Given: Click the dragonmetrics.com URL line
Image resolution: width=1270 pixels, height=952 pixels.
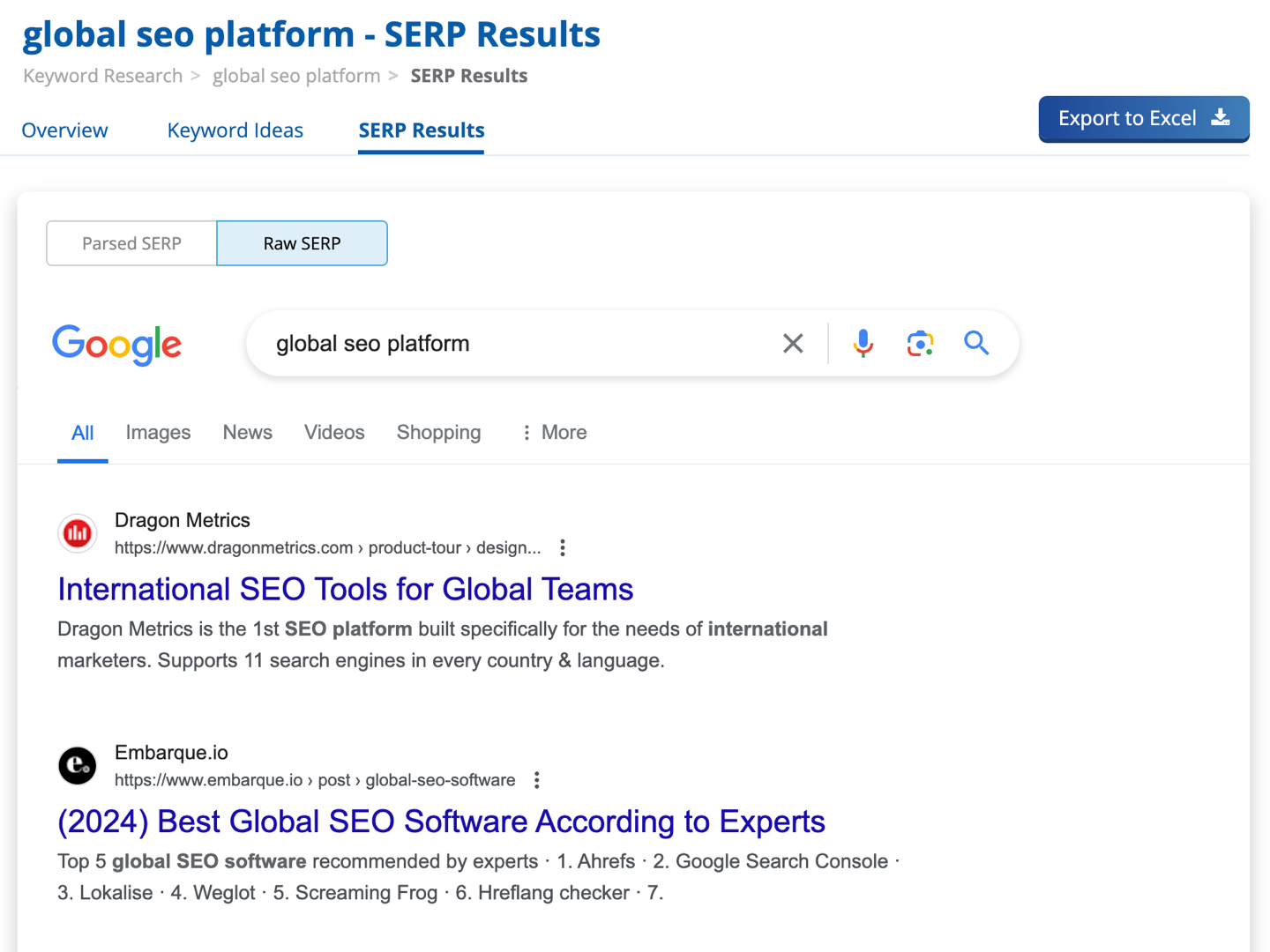Looking at the screenshot, I should tap(328, 547).
